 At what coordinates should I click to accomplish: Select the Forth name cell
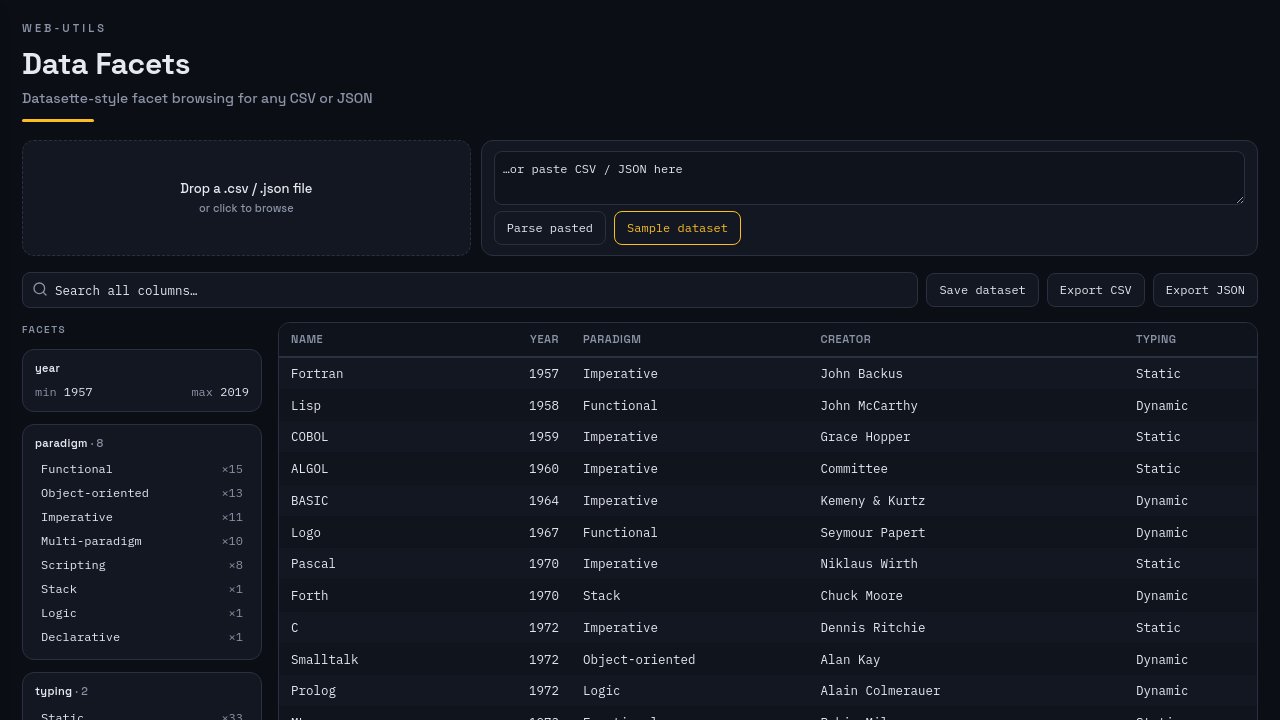[x=309, y=596]
